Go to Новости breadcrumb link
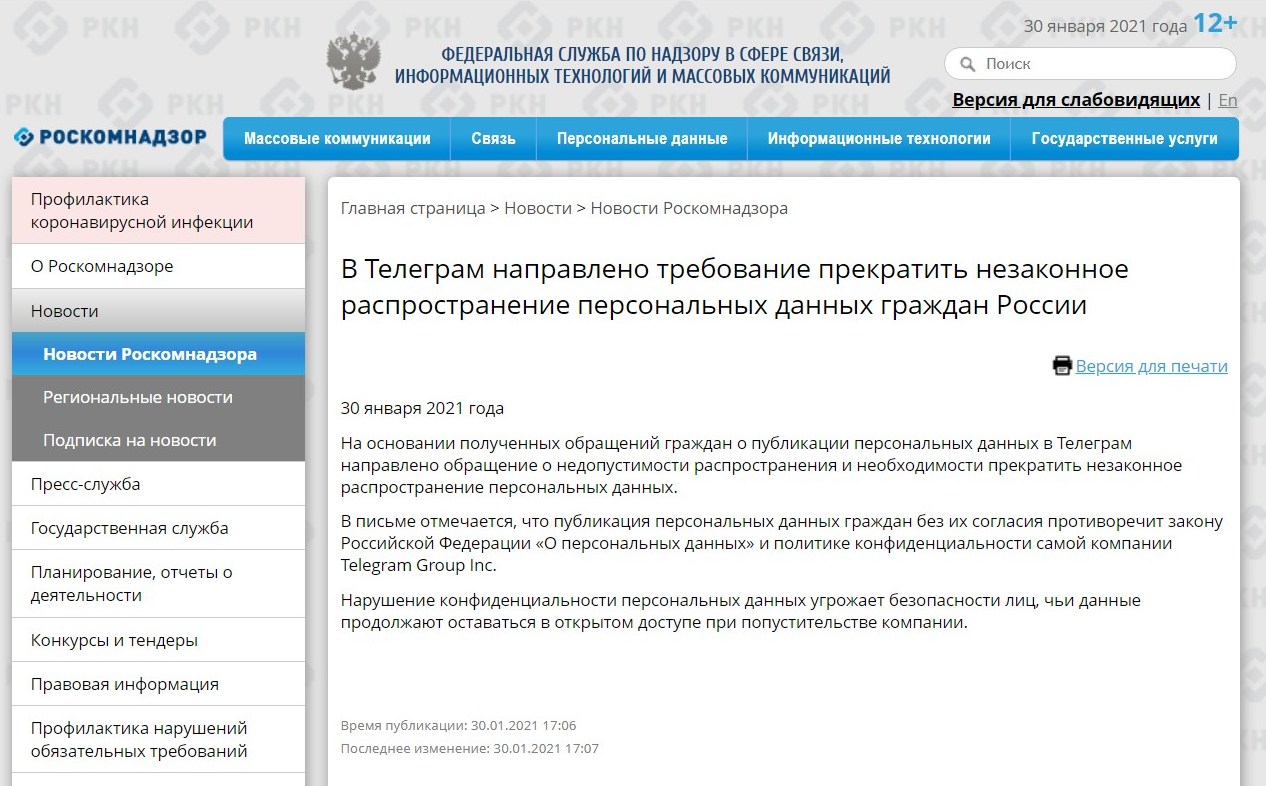 538,208
